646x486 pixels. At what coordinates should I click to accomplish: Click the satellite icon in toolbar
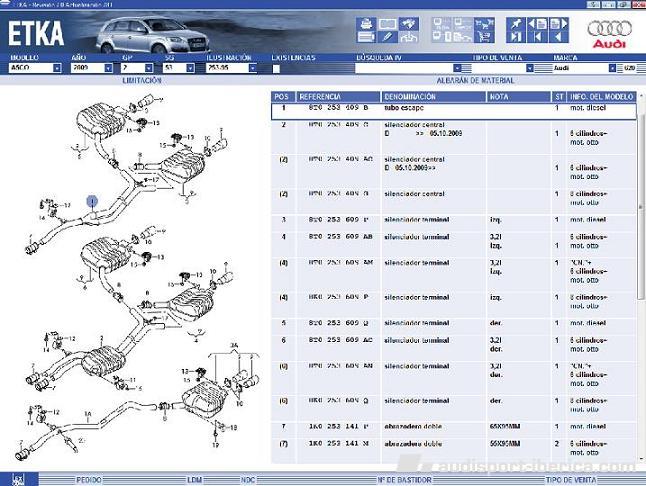point(409,23)
